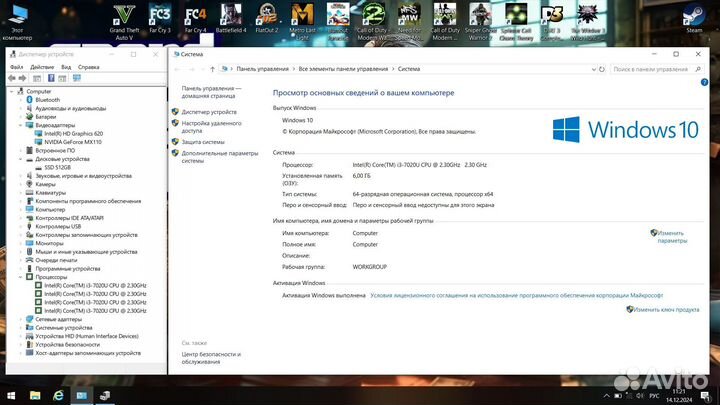This screenshot has width=720, height=405.
Task: Click the monitor scan icon in Device Manager toolbar
Action: (x=77, y=78)
